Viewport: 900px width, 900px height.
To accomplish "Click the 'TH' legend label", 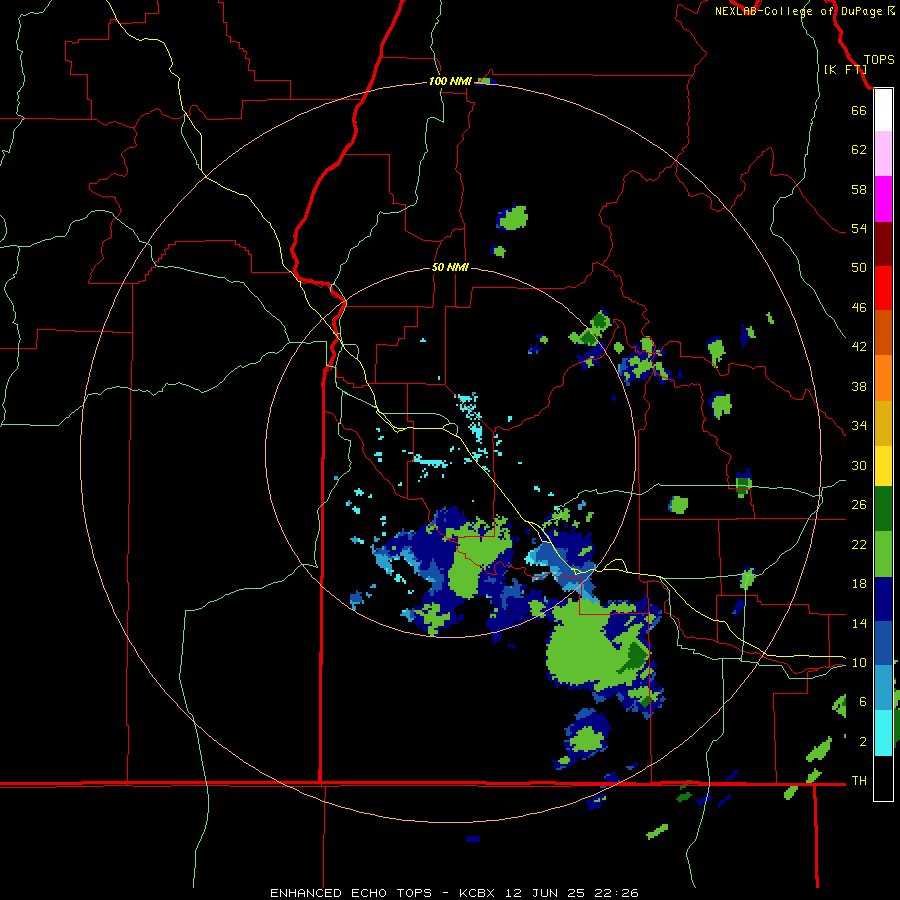I will (x=859, y=781).
